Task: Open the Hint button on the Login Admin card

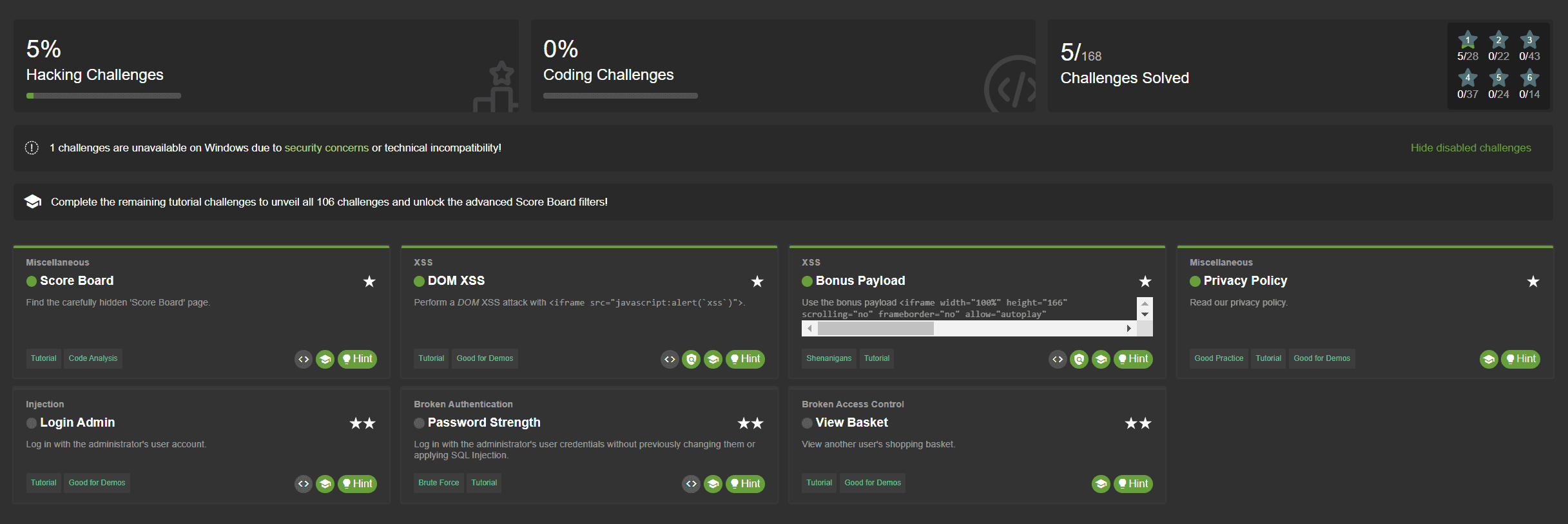Action: click(x=357, y=483)
